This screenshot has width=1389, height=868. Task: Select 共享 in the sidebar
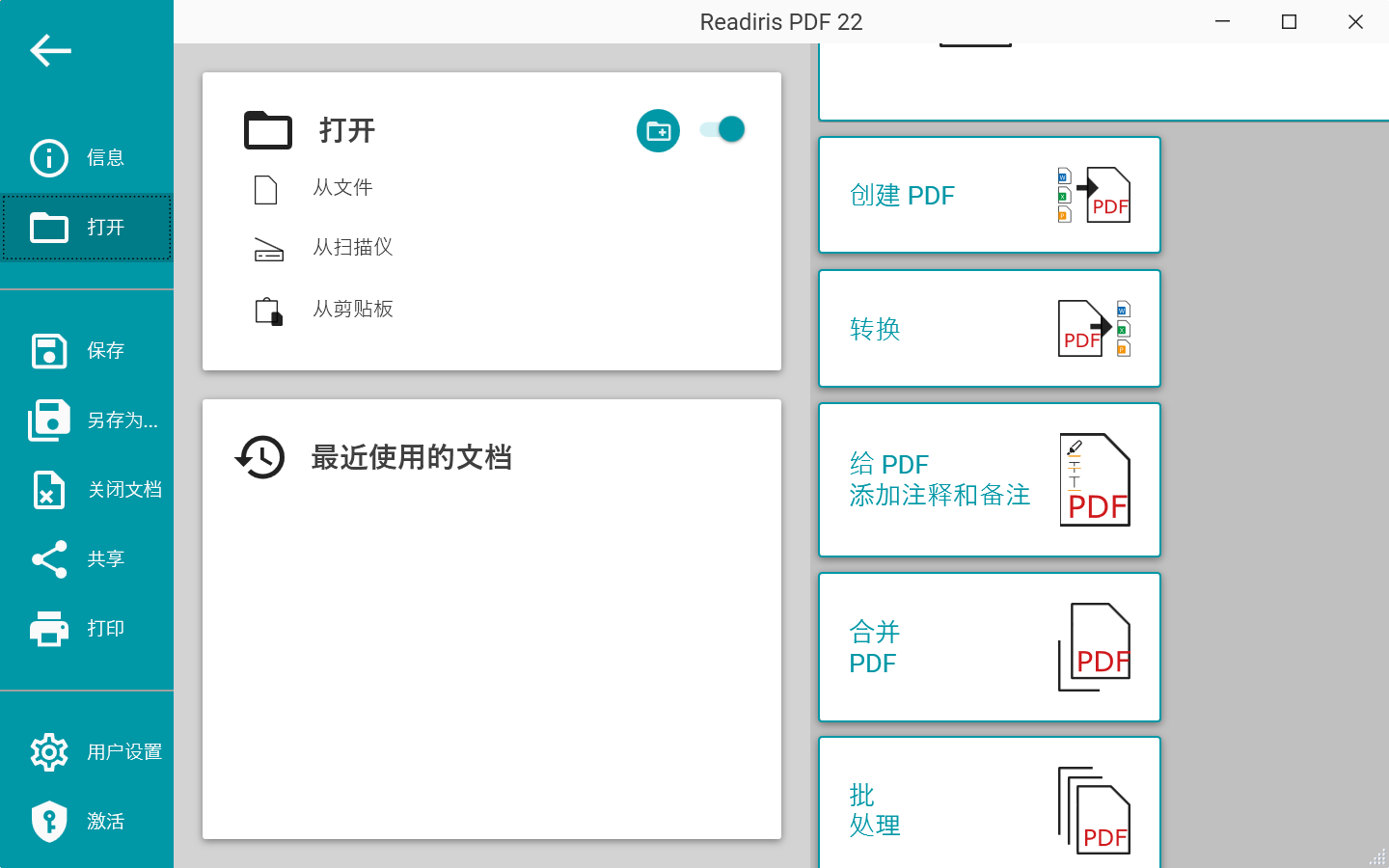click(87, 559)
